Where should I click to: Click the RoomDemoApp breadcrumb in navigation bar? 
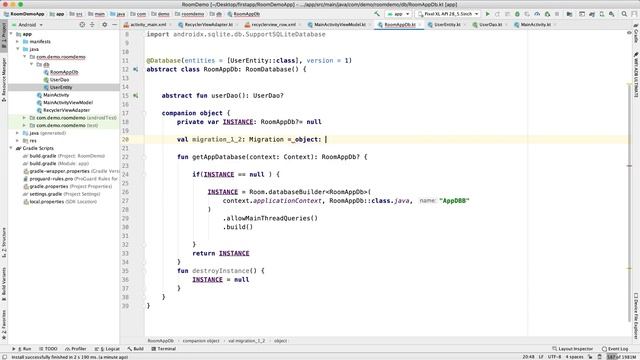coord(24,14)
